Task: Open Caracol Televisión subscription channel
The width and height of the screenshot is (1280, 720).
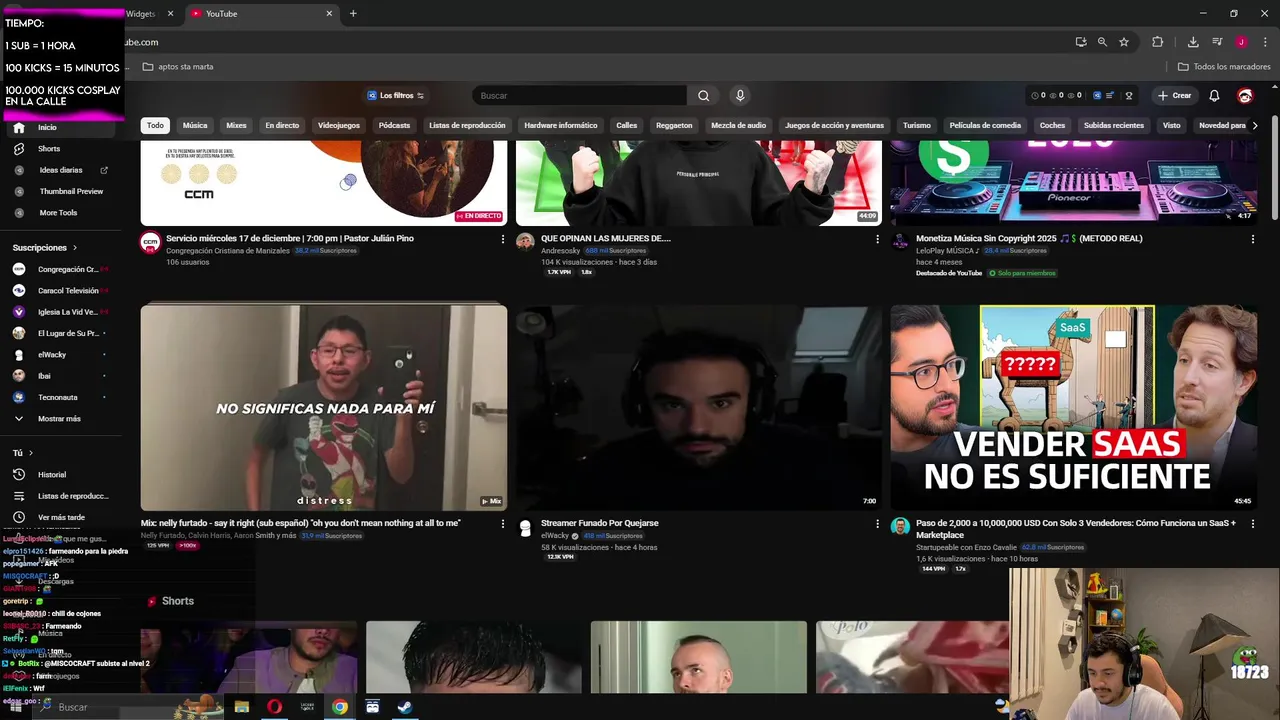Action: pos(62,291)
